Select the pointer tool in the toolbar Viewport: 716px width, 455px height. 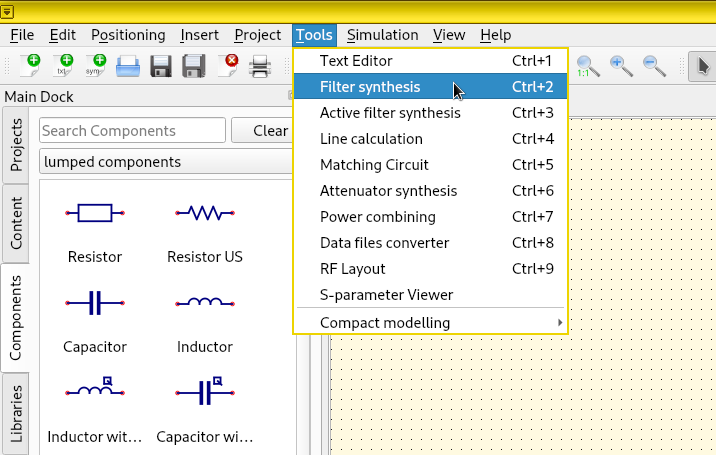point(704,67)
